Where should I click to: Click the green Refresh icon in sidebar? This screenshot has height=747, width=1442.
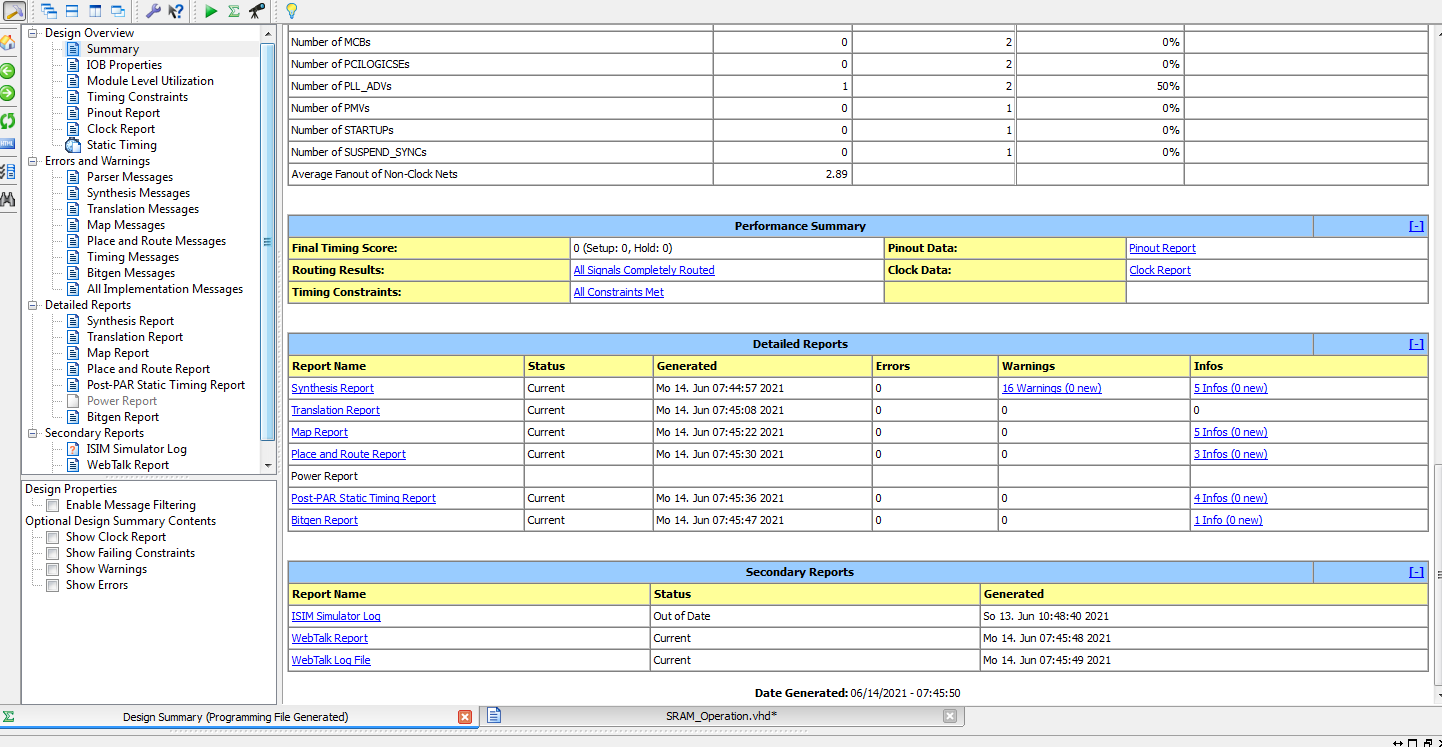(x=8, y=121)
